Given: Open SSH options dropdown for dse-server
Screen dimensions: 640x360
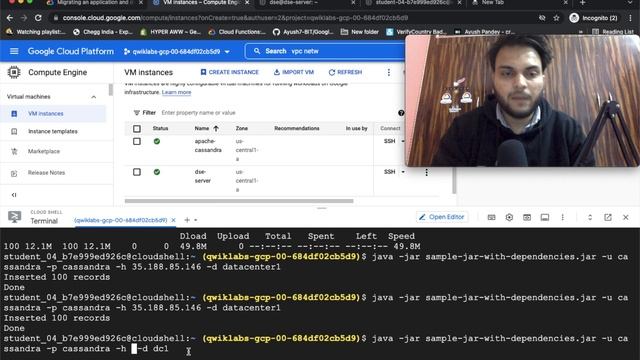Looking at the screenshot, I should pos(403,172).
